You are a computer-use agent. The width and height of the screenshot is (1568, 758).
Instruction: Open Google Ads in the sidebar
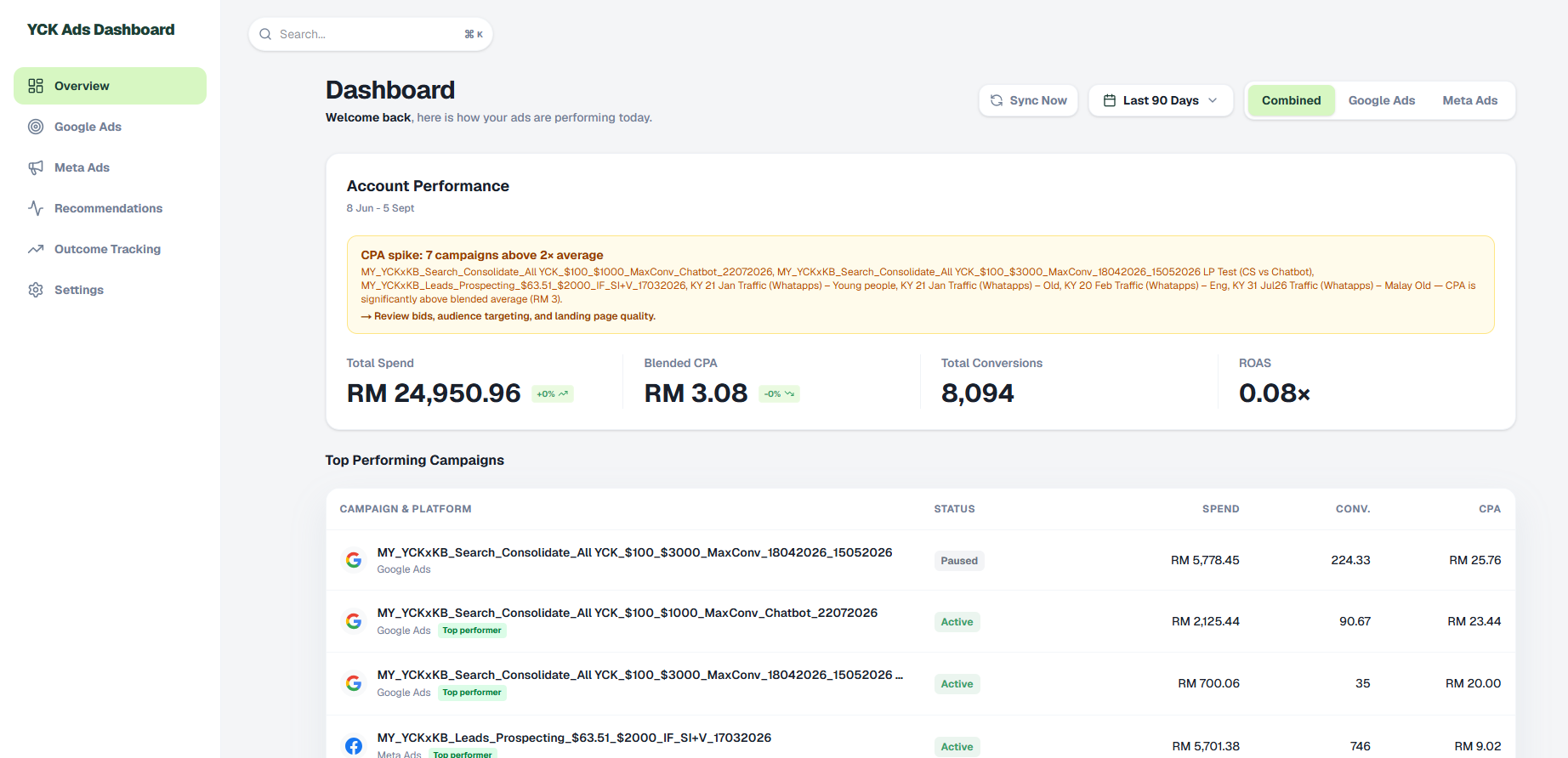pyautogui.click(x=110, y=127)
